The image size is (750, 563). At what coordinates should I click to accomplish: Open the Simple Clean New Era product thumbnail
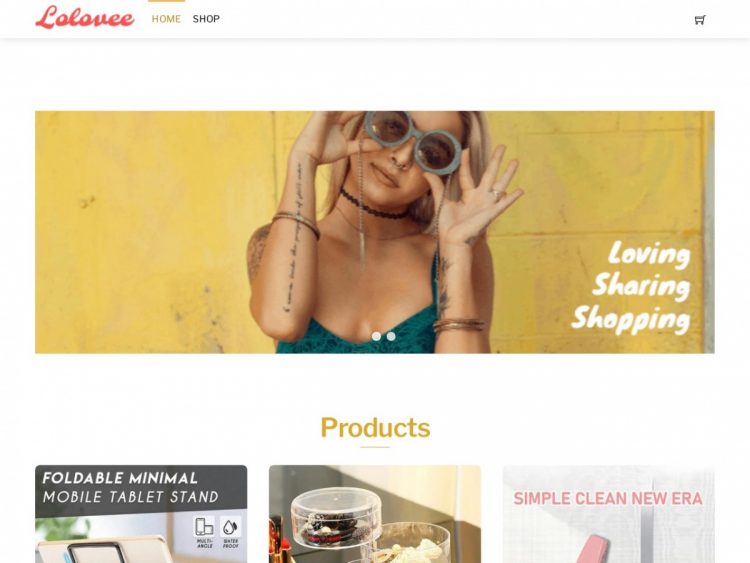coord(608,514)
